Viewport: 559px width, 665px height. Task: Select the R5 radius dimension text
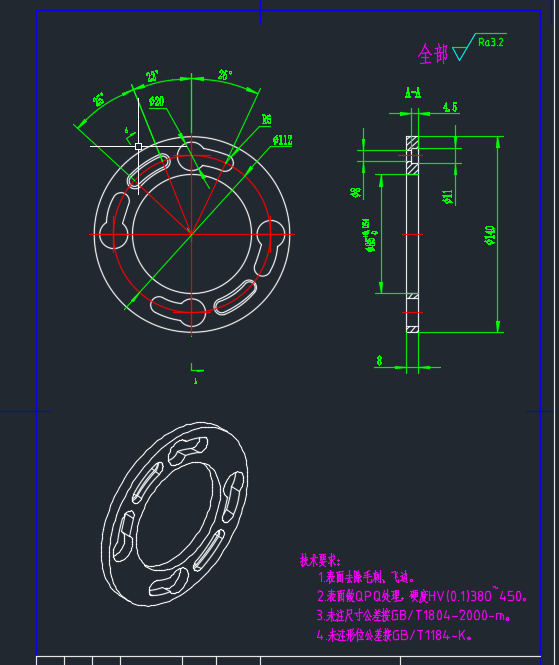(266, 120)
